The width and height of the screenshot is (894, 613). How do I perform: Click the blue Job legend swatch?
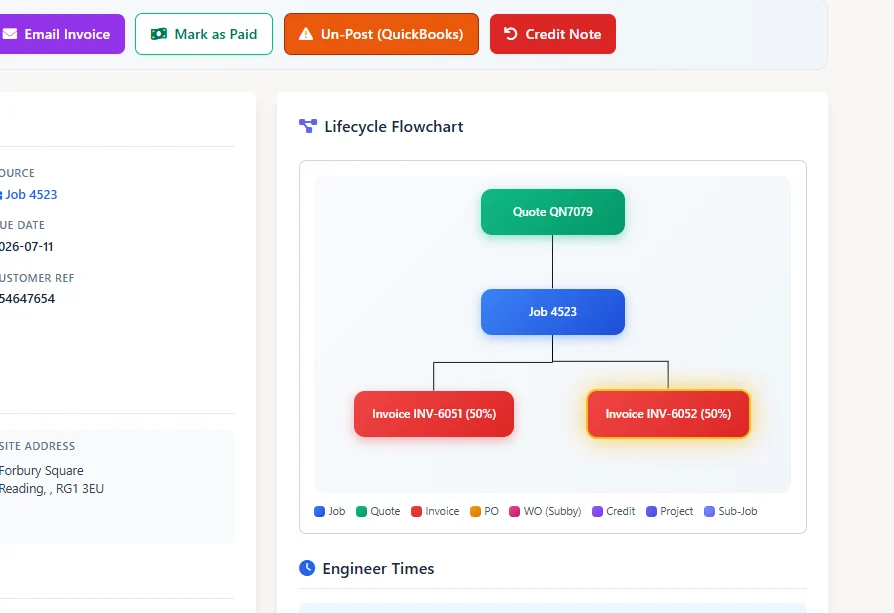click(x=319, y=511)
